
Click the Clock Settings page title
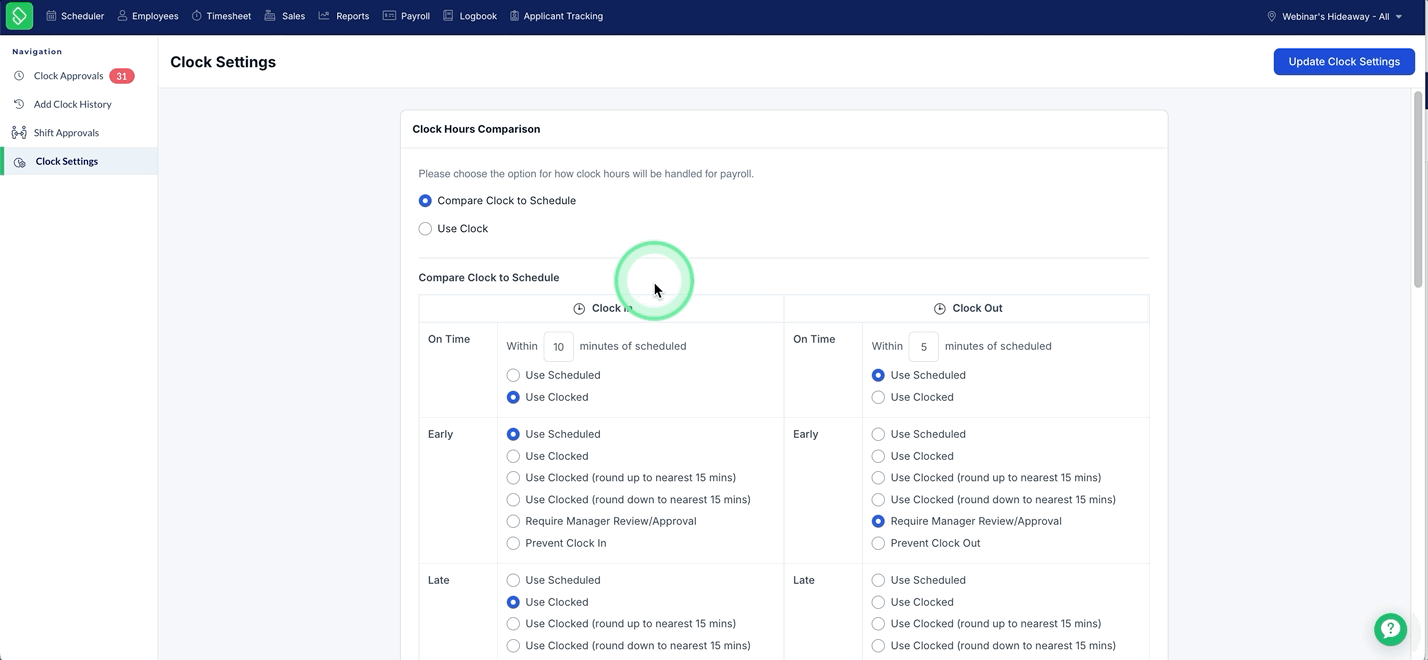pos(223,62)
